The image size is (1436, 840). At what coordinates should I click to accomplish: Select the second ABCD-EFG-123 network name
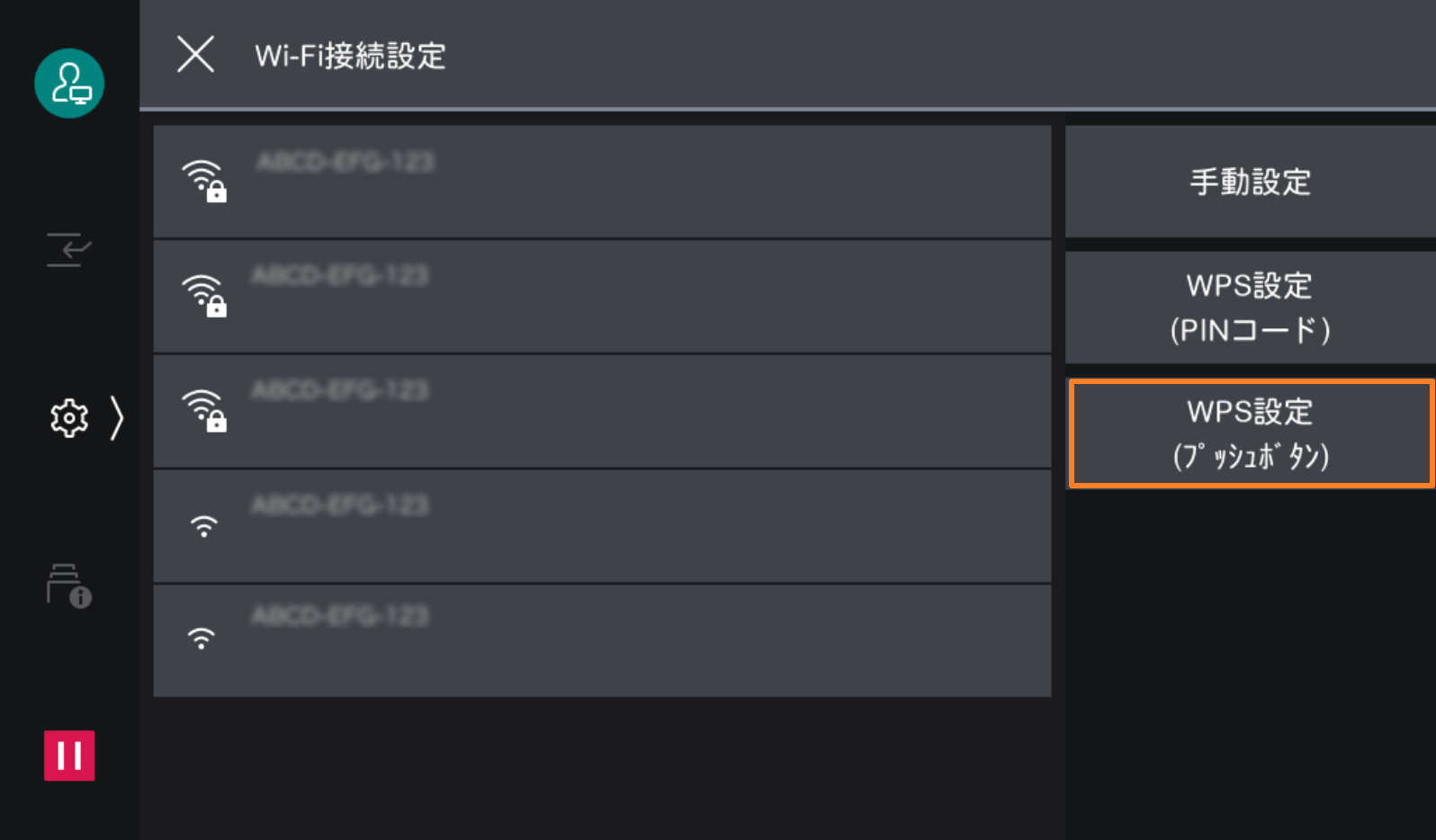[340, 275]
